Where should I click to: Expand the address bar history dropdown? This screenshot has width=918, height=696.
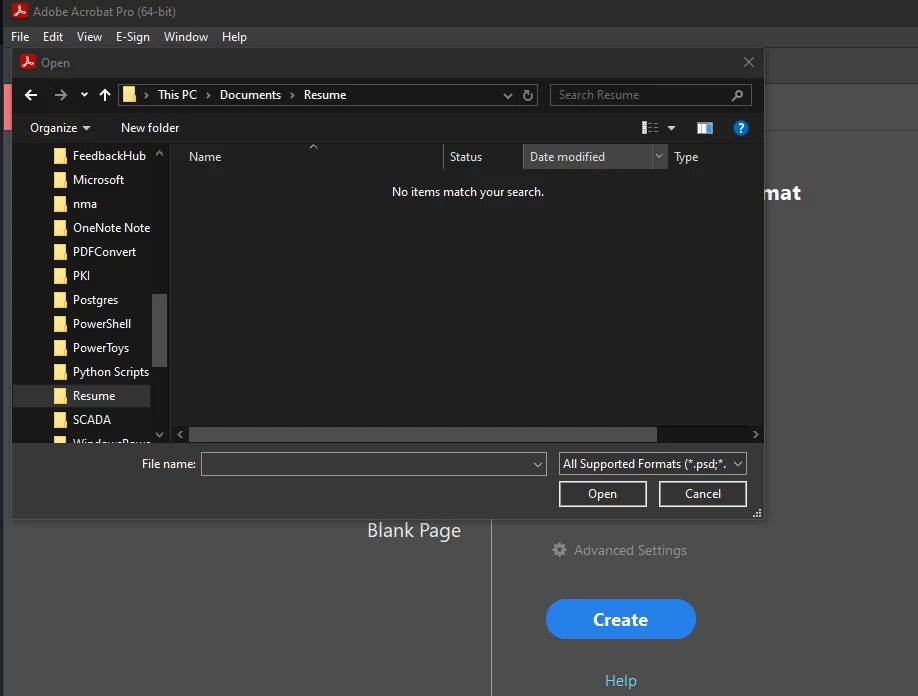508,95
